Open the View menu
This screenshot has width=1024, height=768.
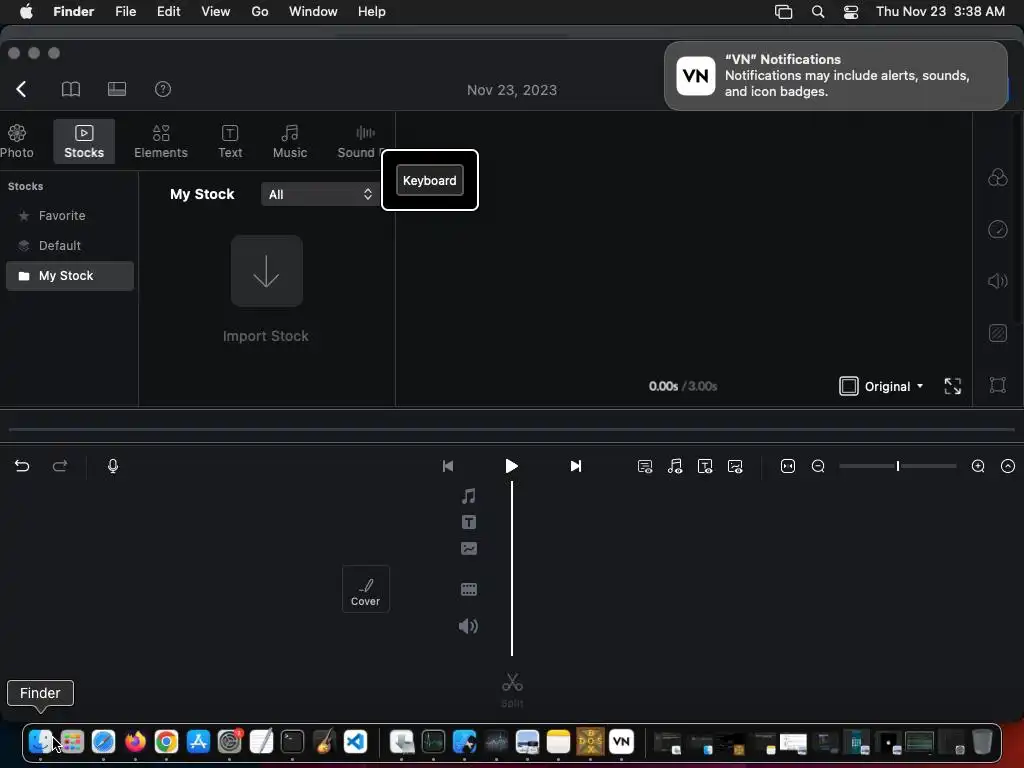click(x=216, y=12)
